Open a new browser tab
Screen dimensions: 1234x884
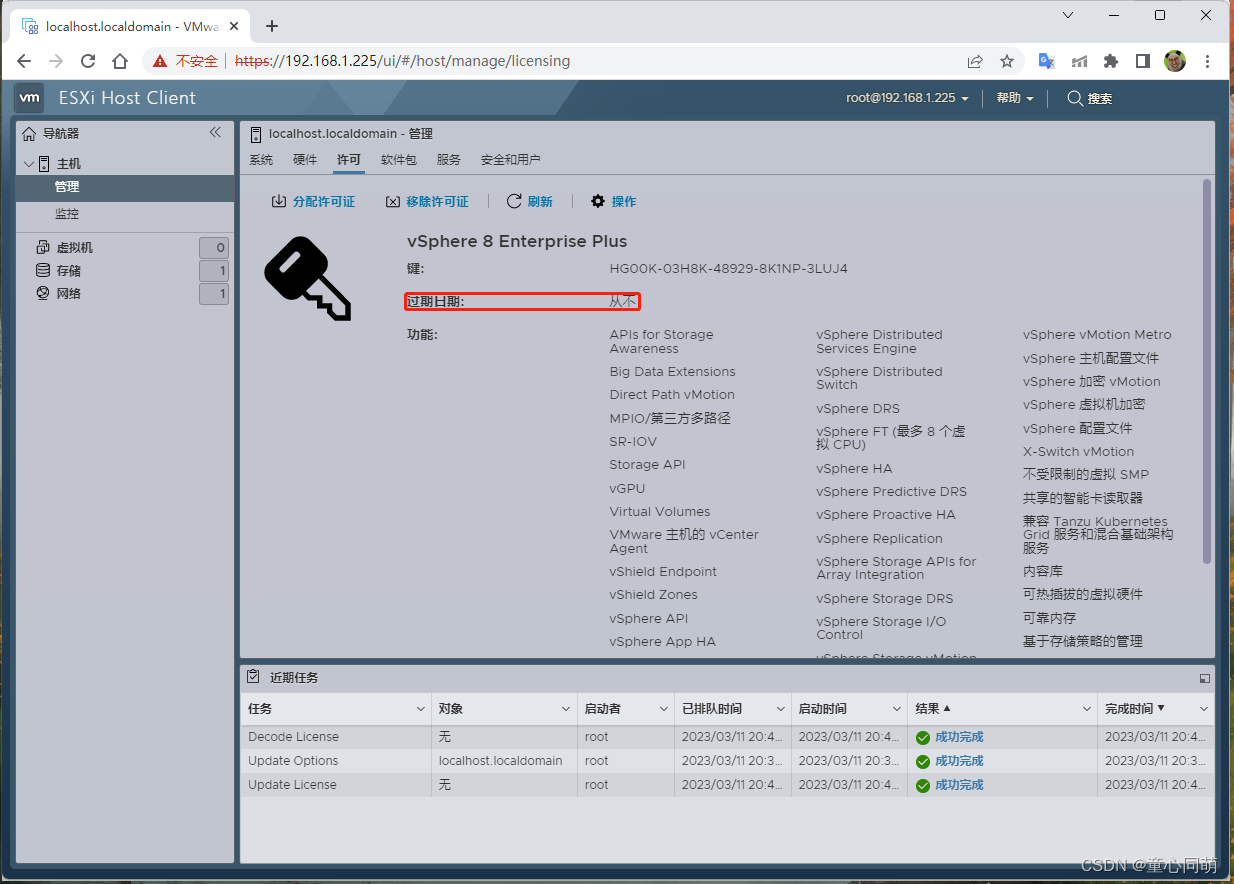click(272, 26)
